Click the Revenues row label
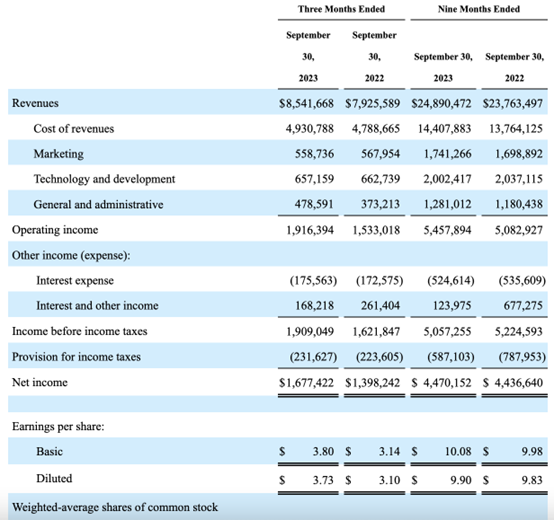554x520 pixels. (x=35, y=103)
